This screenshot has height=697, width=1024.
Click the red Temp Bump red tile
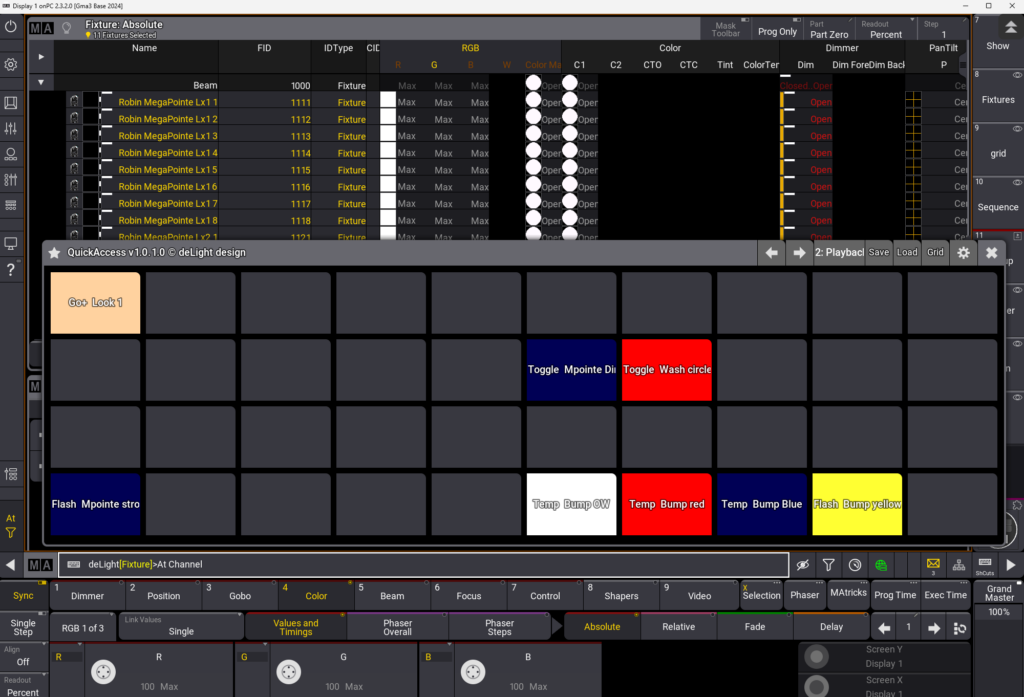[x=666, y=504]
